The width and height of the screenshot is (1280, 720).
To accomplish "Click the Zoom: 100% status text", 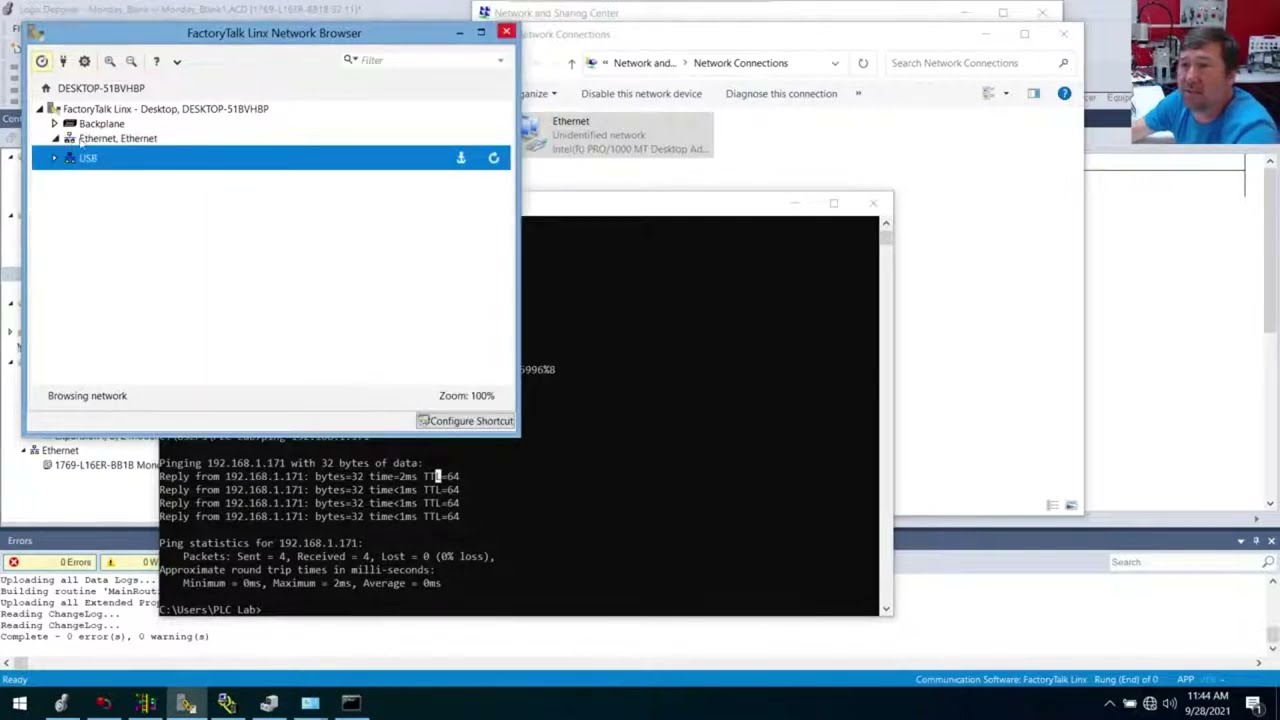I will coord(466,396).
